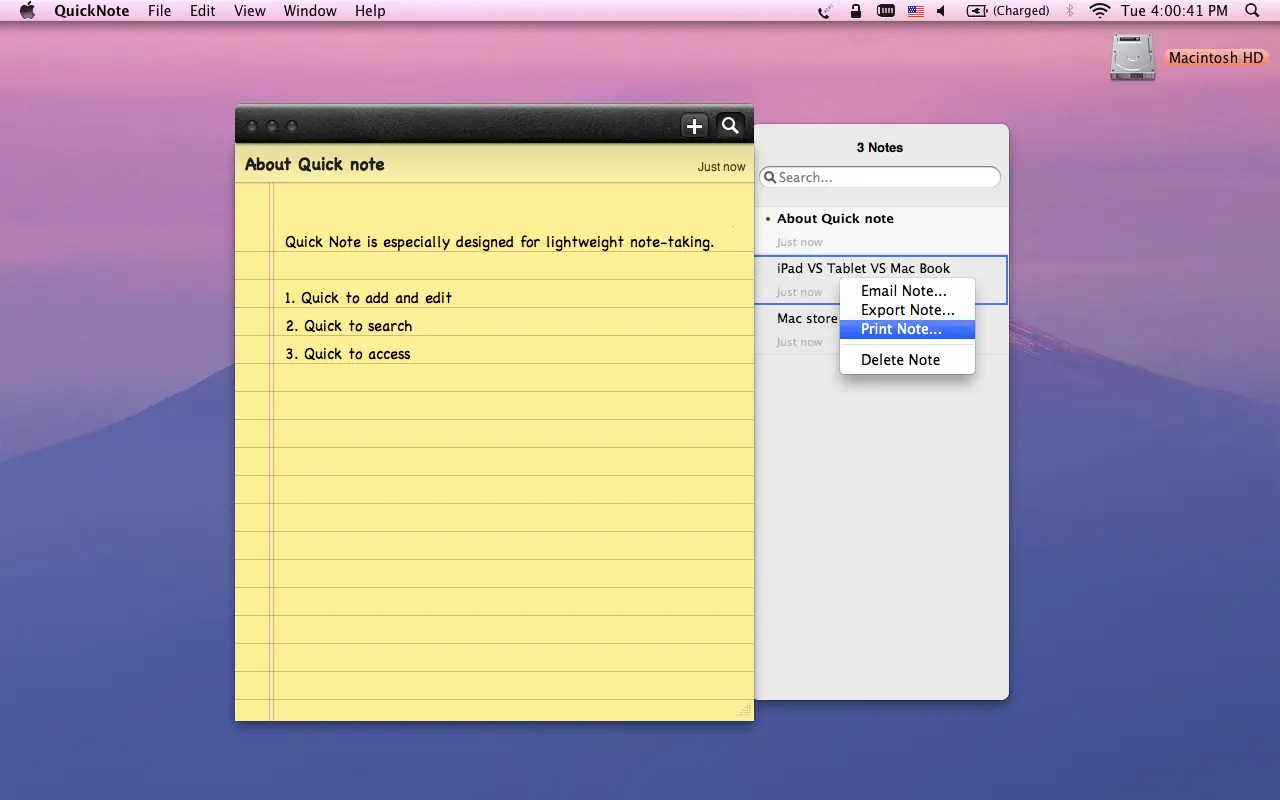Select the About Quick note entry
Viewport: 1280px width, 800px height.
tap(835, 219)
